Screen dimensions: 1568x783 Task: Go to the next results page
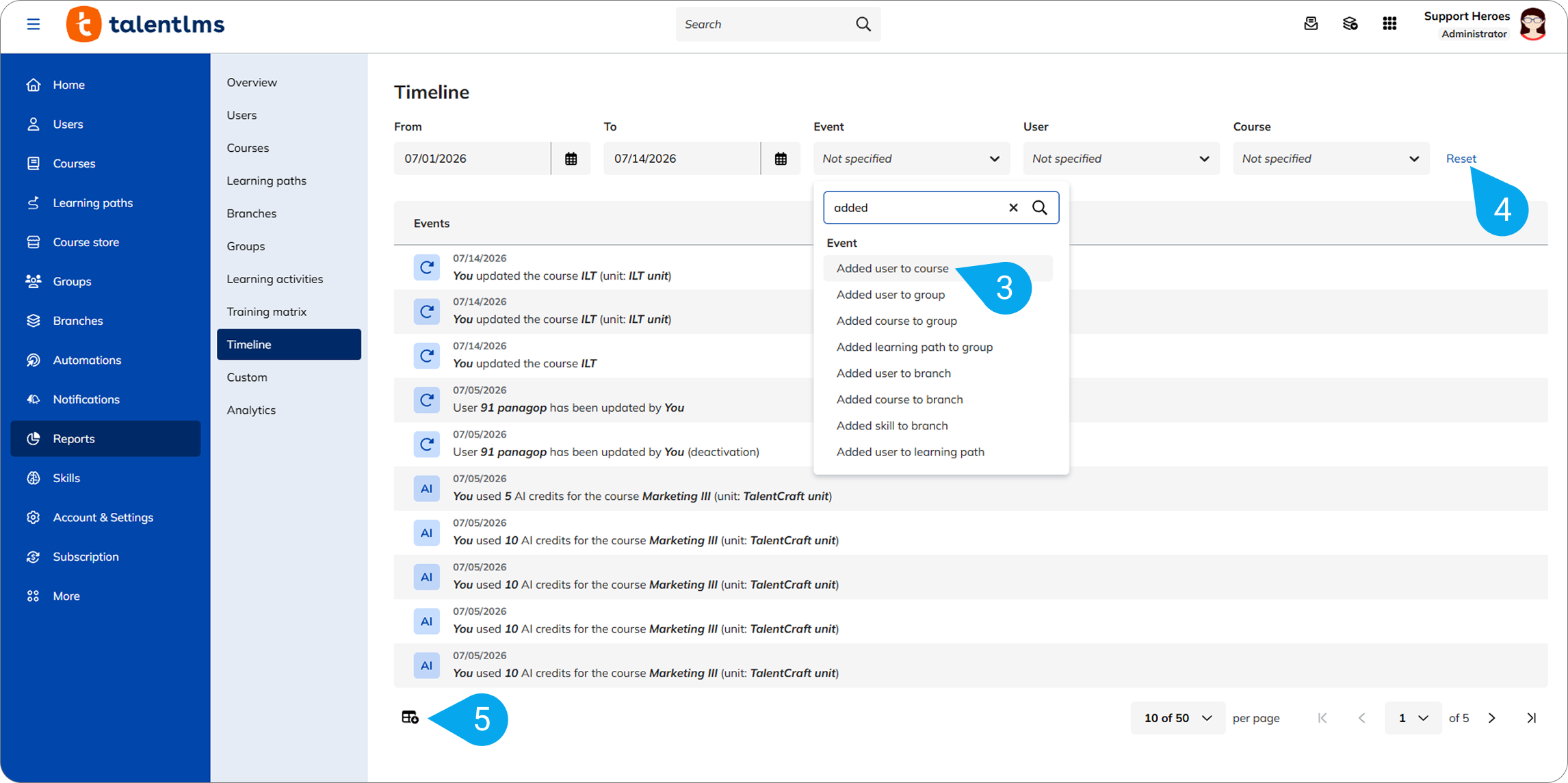click(x=1492, y=718)
